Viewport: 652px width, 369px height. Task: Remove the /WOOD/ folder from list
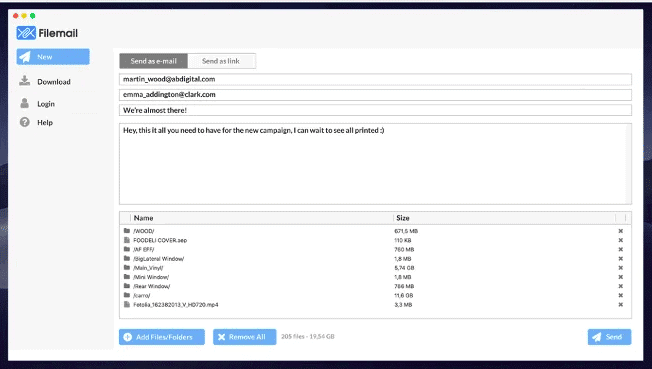[x=620, y=231]
